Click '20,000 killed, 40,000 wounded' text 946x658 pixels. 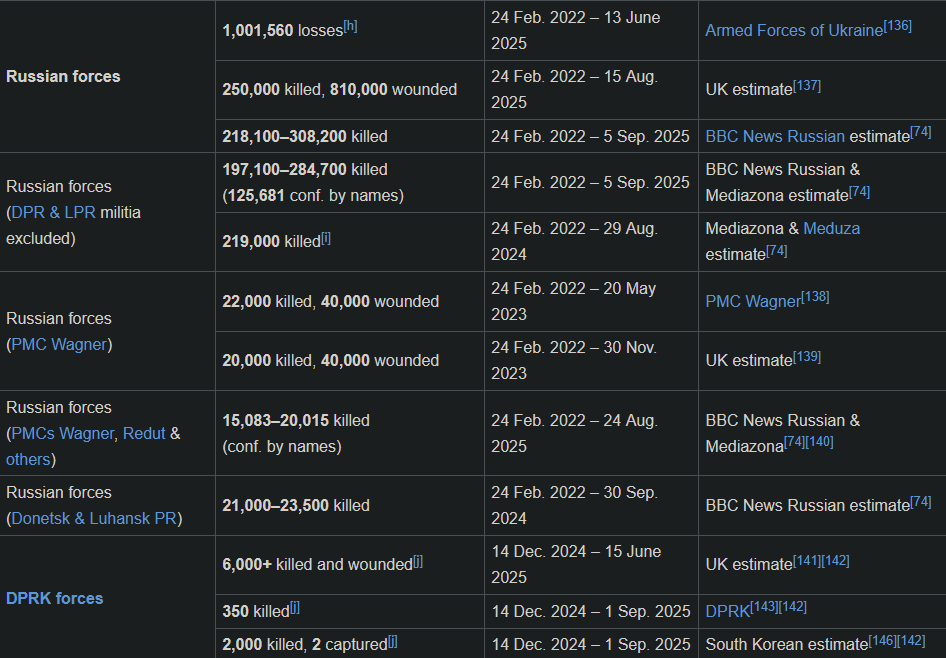coord(331,361)
